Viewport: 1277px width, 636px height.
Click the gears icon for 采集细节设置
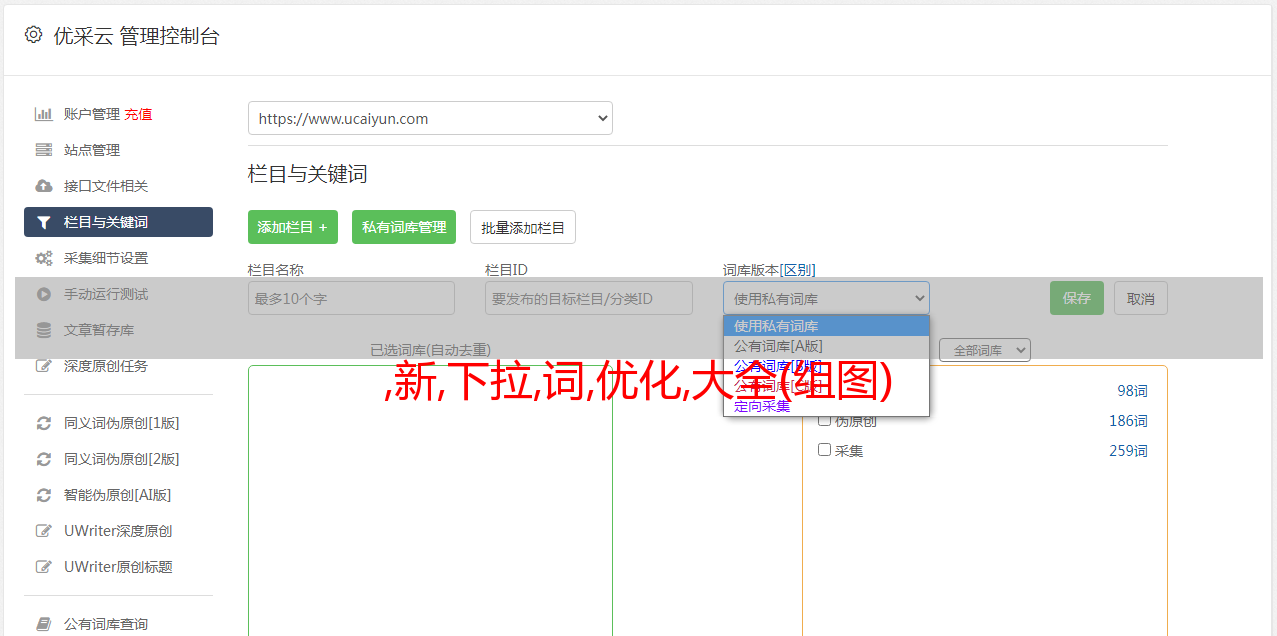[44, 258]
